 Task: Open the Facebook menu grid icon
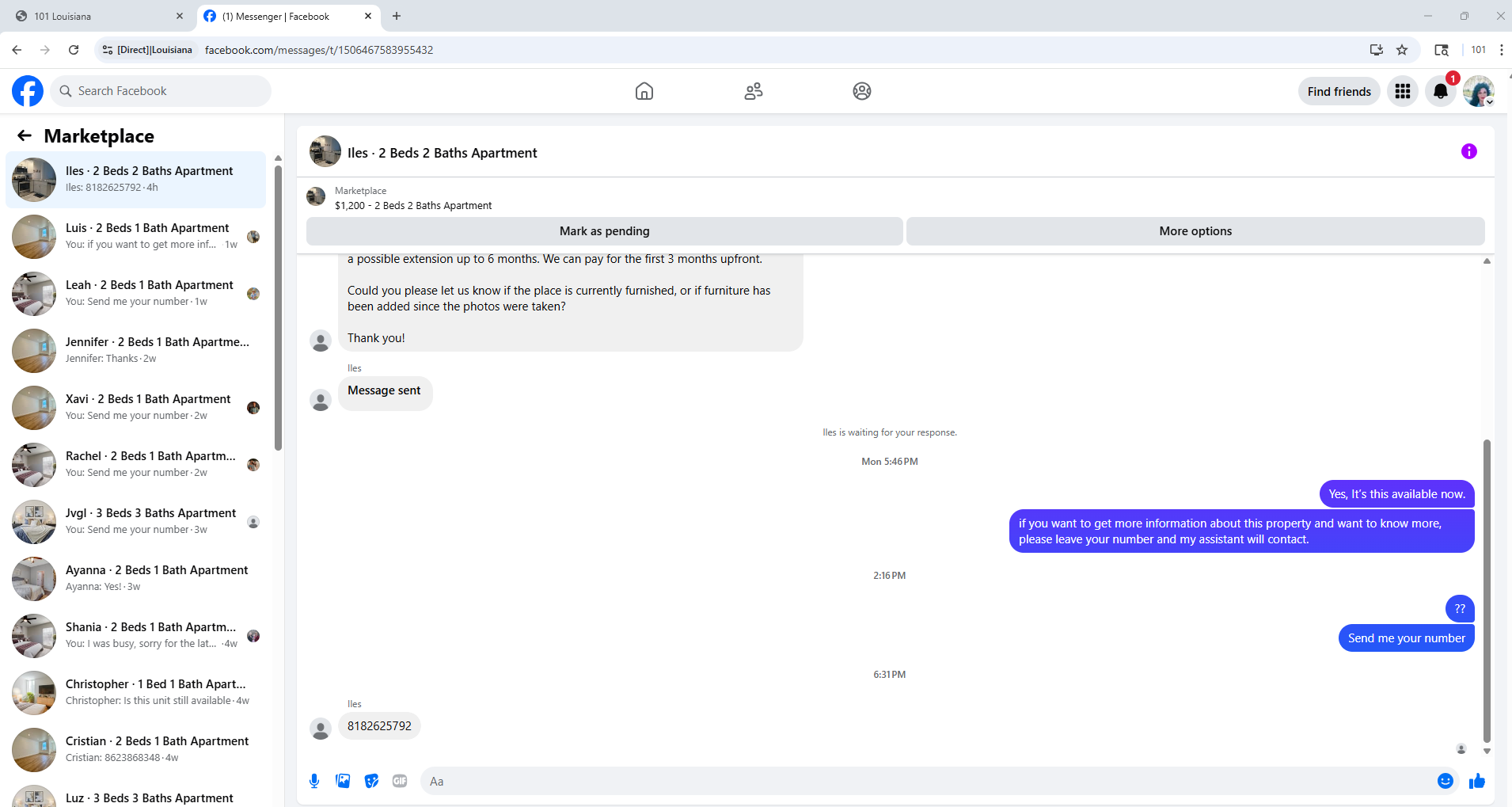pos(1403,91)
